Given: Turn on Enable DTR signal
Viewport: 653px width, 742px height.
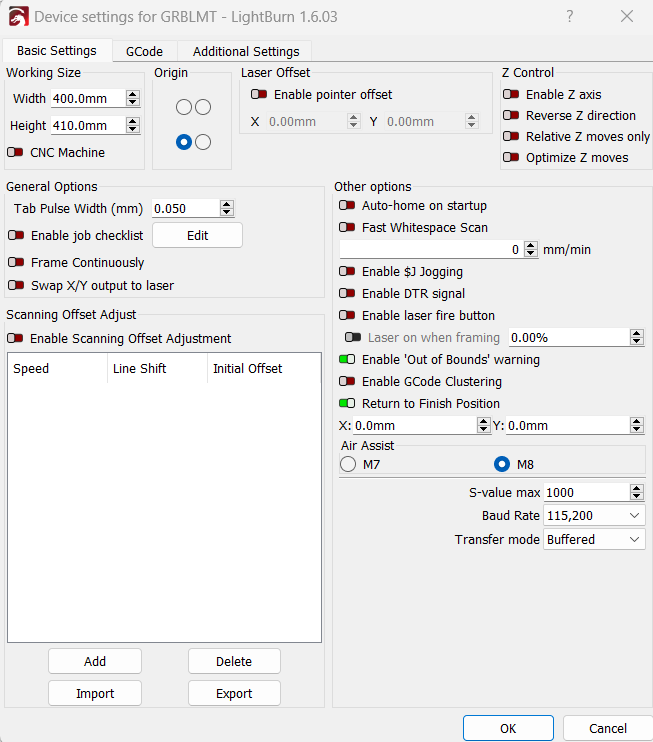Looking at the screenshot, I should 347,293.
